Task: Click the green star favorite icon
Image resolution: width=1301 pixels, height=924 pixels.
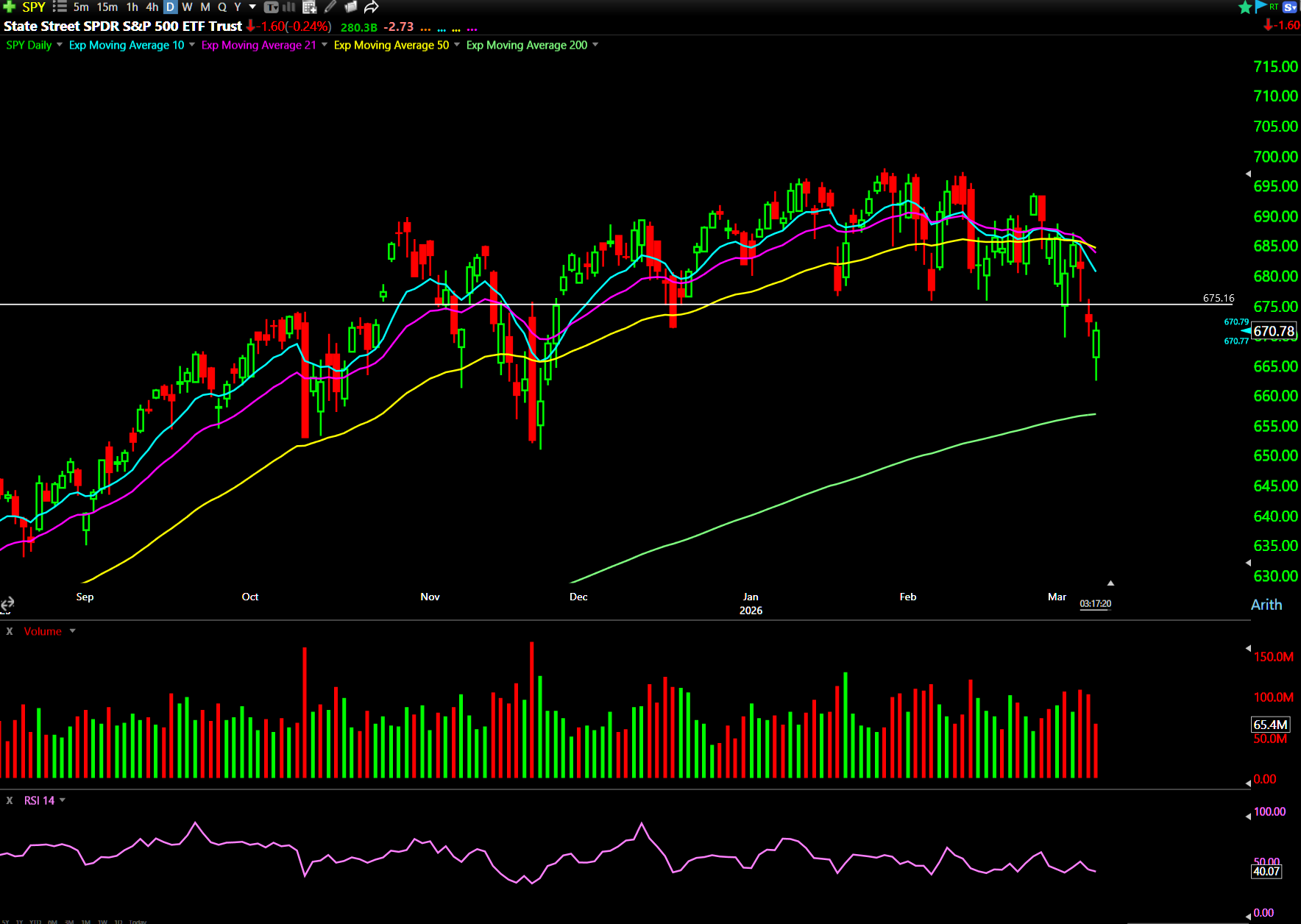Action: (x=1245, y=7)
